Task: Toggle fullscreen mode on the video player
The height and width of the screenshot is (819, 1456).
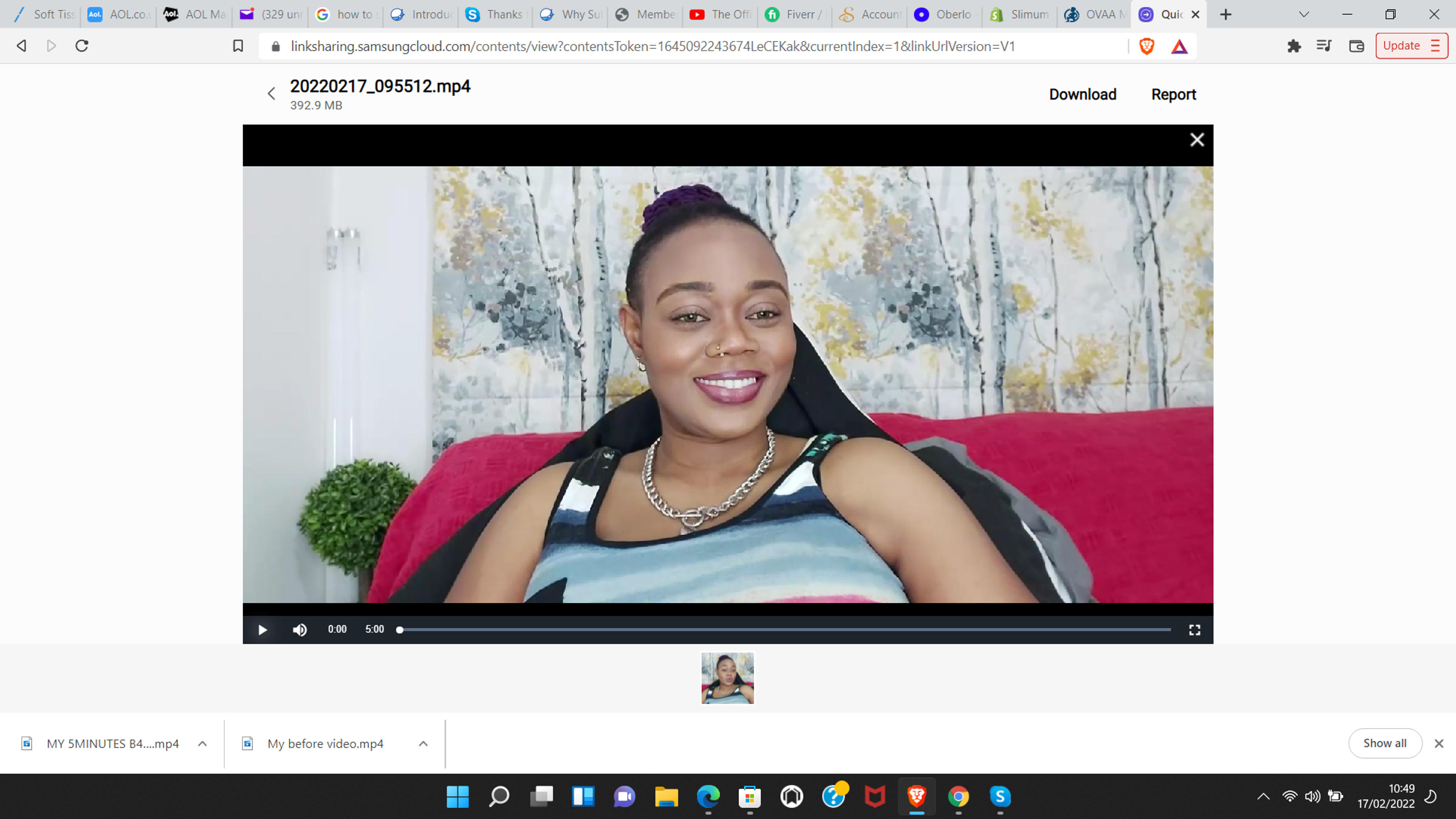Action: pyautogui.click(x=1194, y=630)
